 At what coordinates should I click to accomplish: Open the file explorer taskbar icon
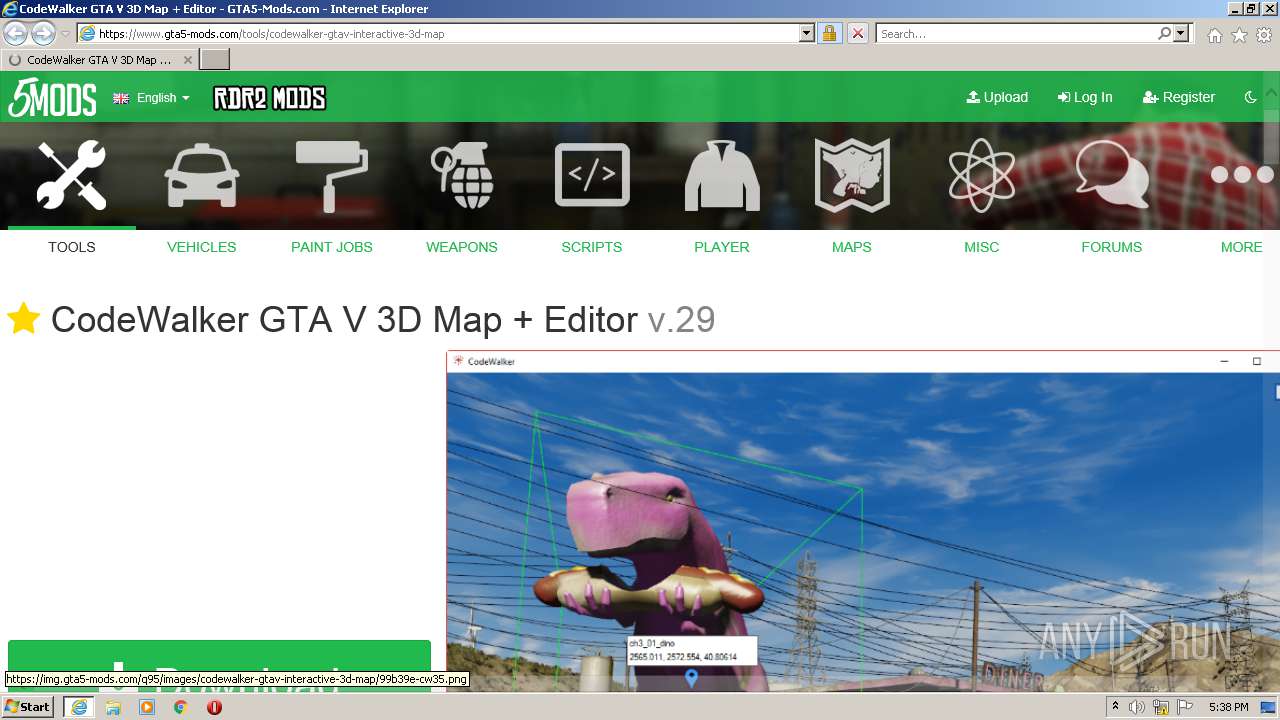click(x=113, y=707)
